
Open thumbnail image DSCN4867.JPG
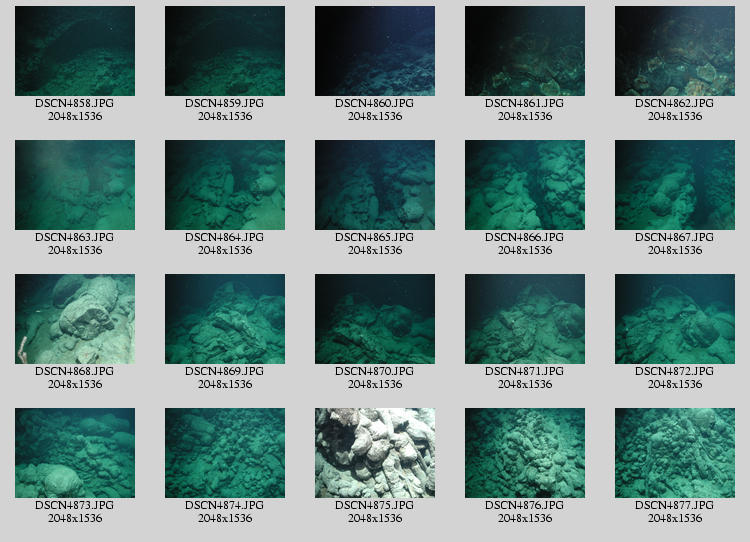[675, 185]
